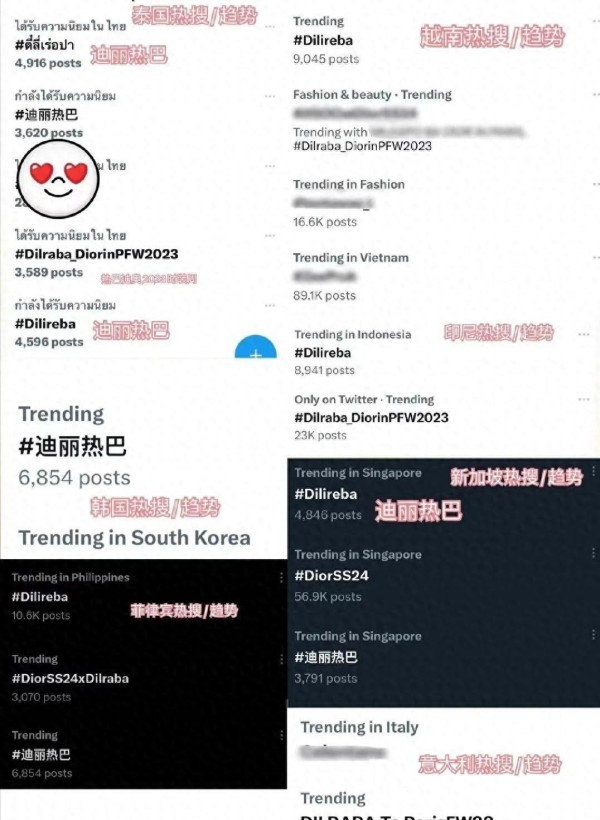
Task: Open Fashion & beauty trending #Dilraba_DiorinPFW2023
Action: tap(363, 146)
